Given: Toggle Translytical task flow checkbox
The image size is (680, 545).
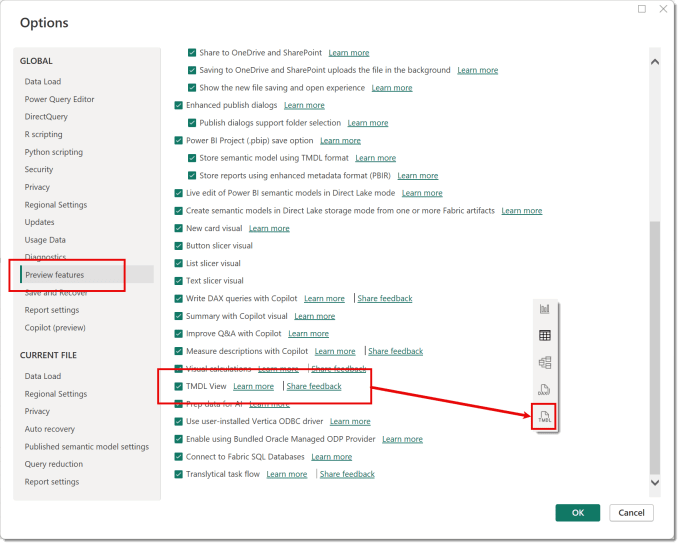Looking at the screenshot, I should coord(179,476).
